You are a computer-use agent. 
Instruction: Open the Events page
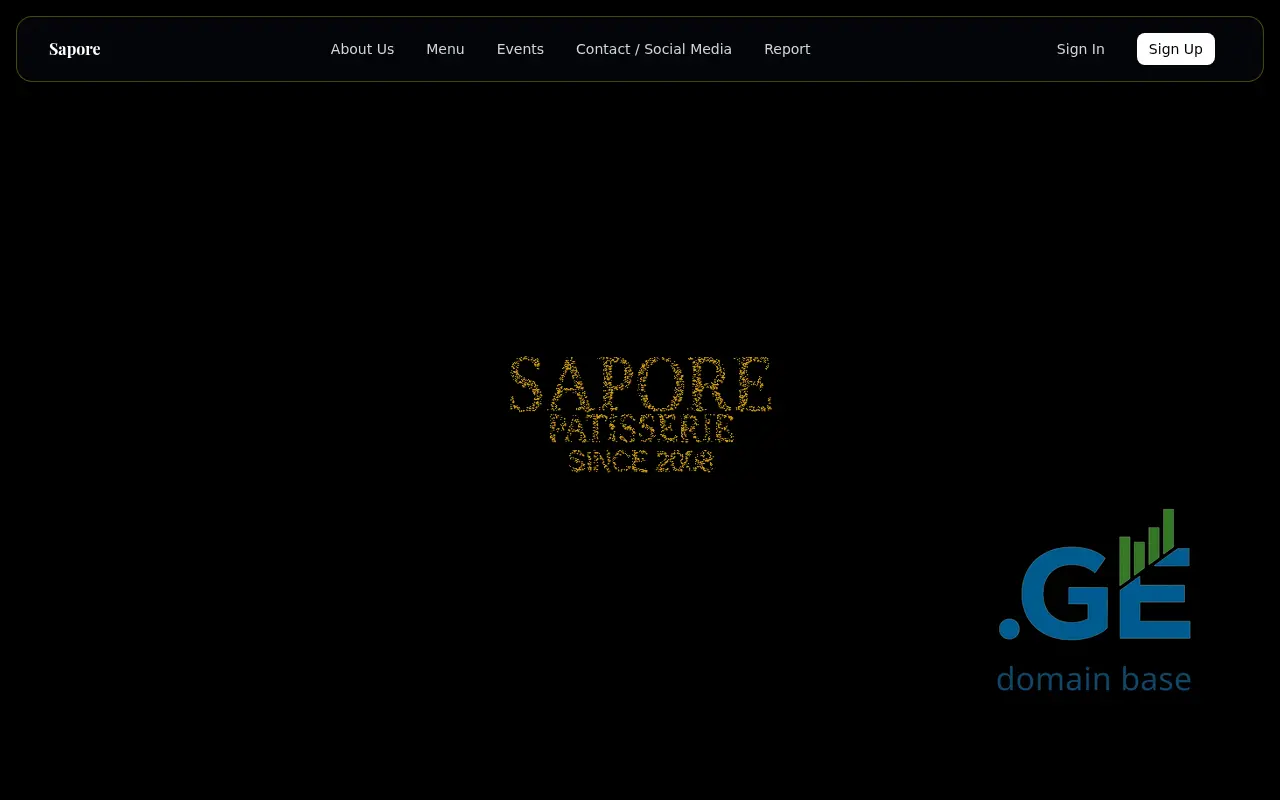(520, 49)
